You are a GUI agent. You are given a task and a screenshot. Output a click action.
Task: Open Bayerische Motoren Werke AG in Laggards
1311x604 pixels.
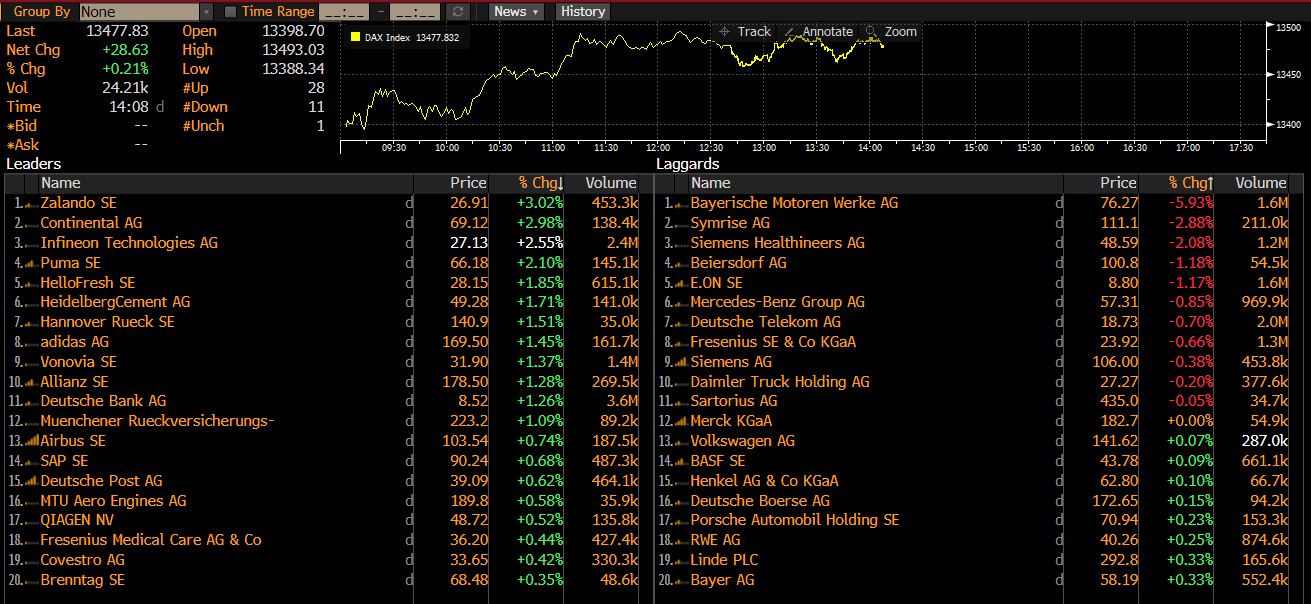coord(794,203)
